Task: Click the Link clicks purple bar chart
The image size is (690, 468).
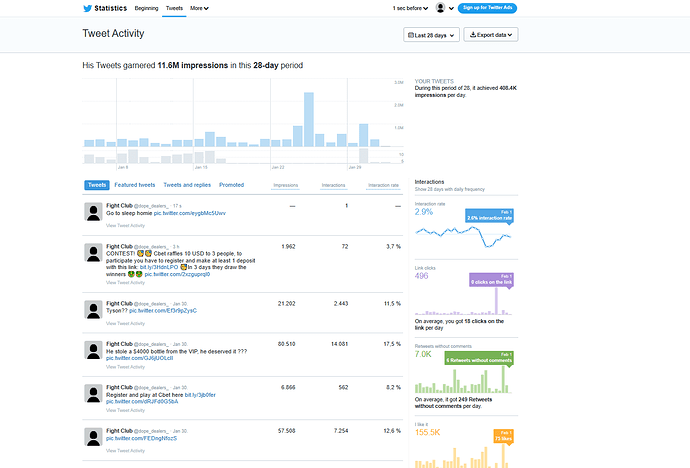Action: tap(463, 302)
